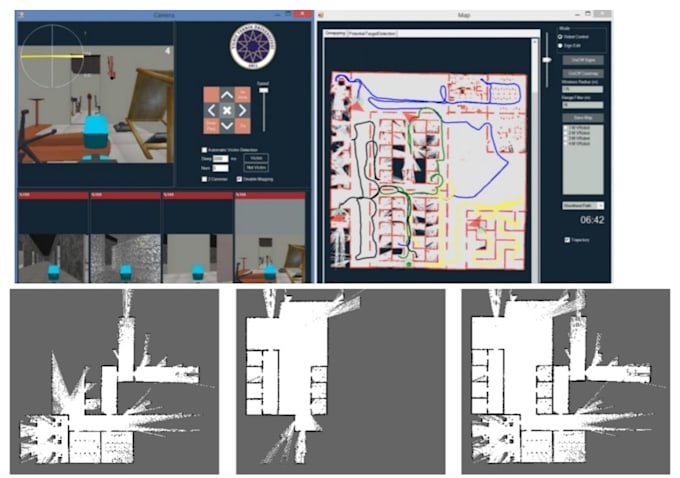Click the bottom-left orange pad button
Screen dimensions: 680x478
tap(211, 126)
